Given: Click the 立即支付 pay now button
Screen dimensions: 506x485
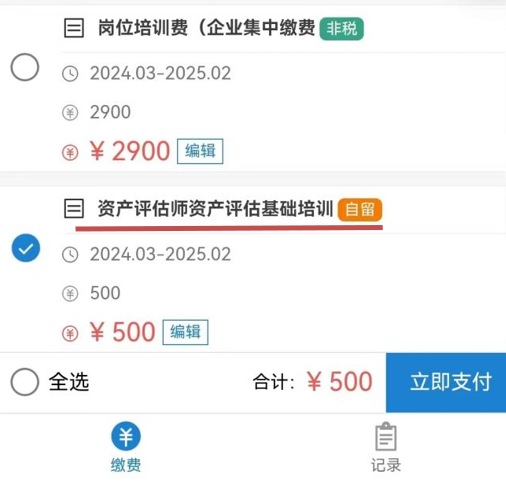Looking at the screenshot, I should (446, 382).
